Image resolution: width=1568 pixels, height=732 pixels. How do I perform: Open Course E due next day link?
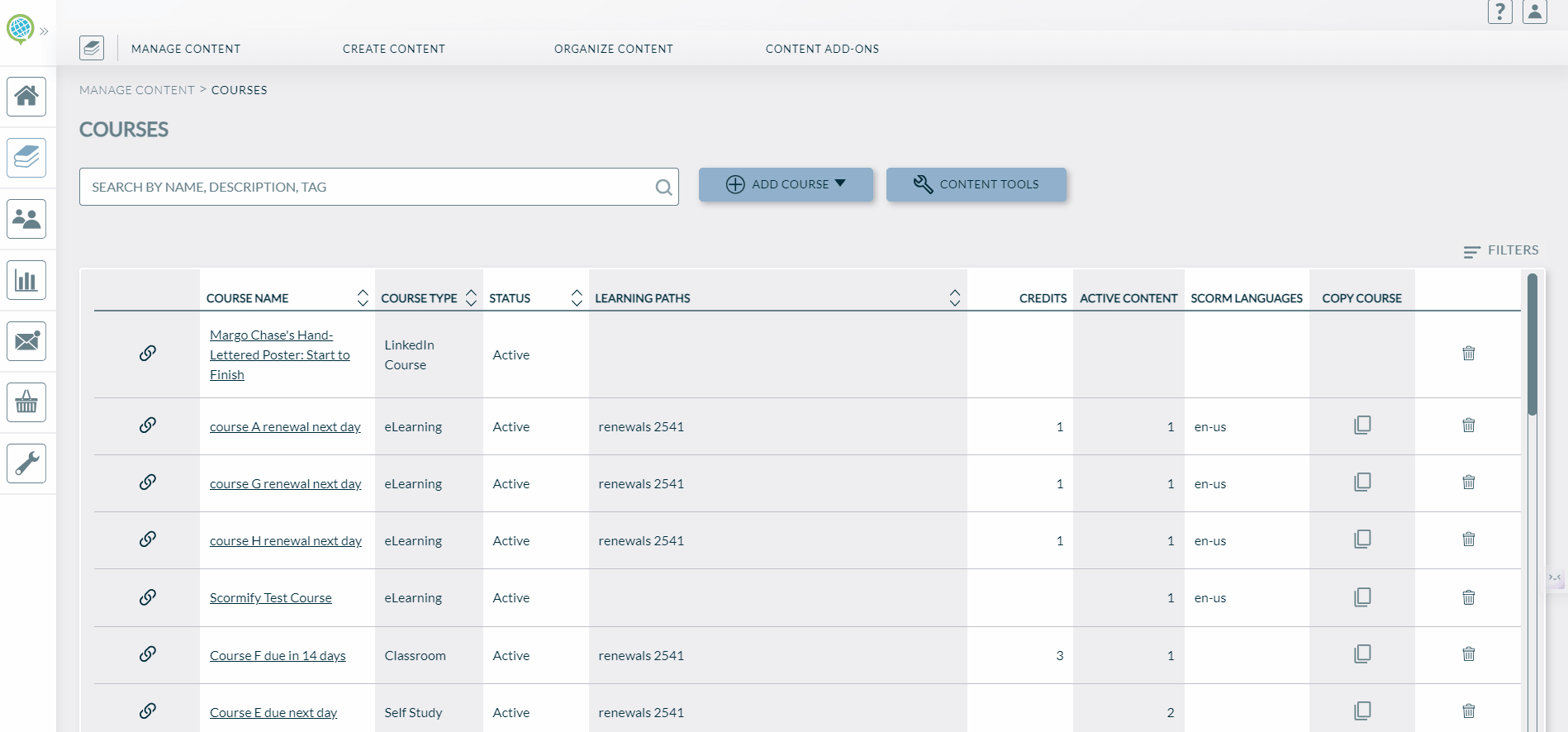point(273,712)
